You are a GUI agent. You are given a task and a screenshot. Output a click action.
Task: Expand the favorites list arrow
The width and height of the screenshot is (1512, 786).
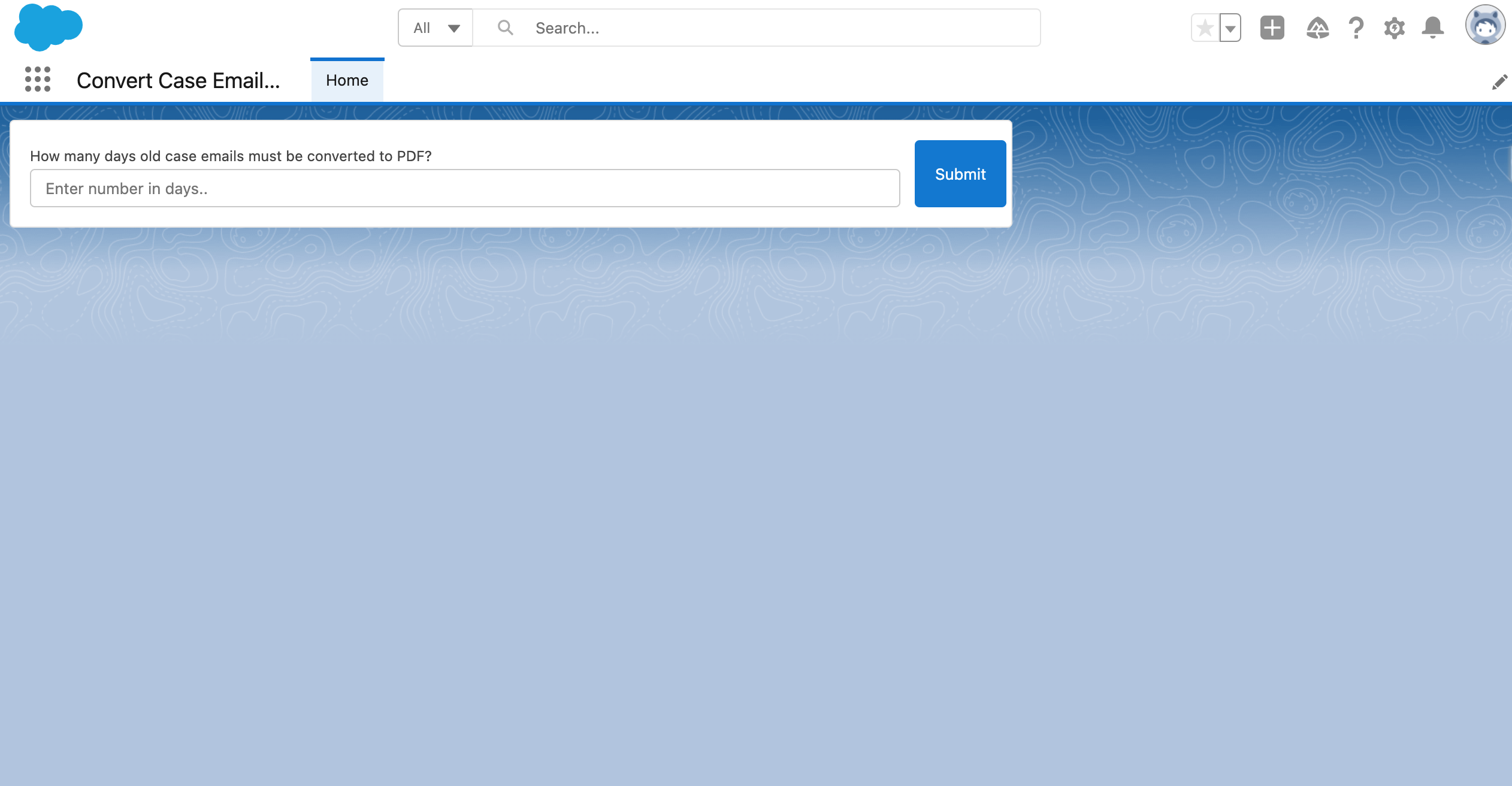[1230, 28]
